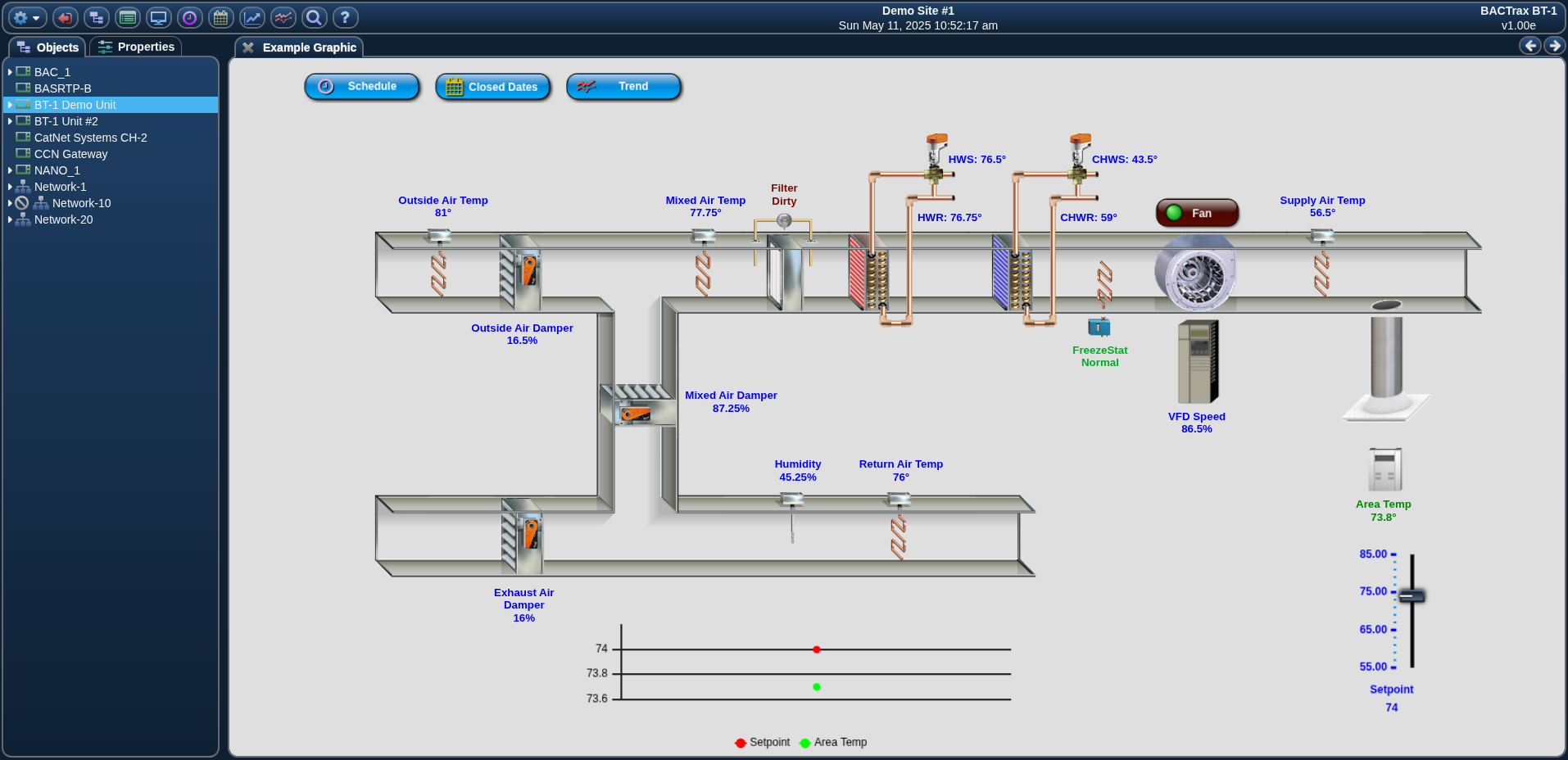Expand the NANO_1 tree node
This screenshot has height=760, width=1568.
click(x=10, y=170)
